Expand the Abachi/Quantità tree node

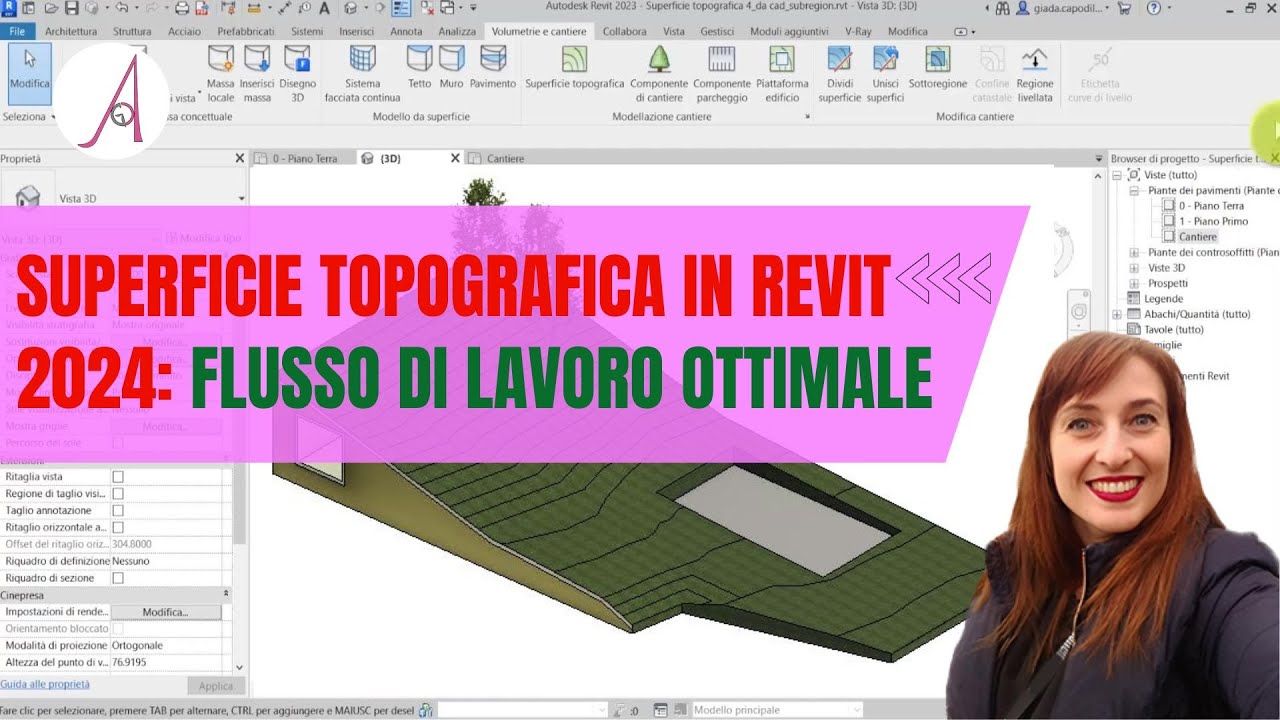tap(1117, 314)
